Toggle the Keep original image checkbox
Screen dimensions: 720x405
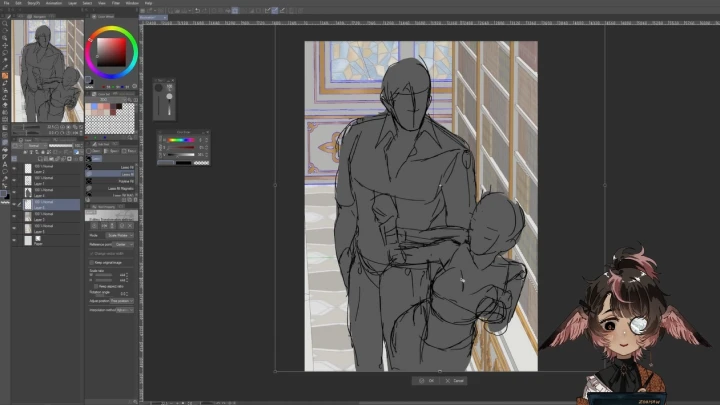(x=92, y=262)
